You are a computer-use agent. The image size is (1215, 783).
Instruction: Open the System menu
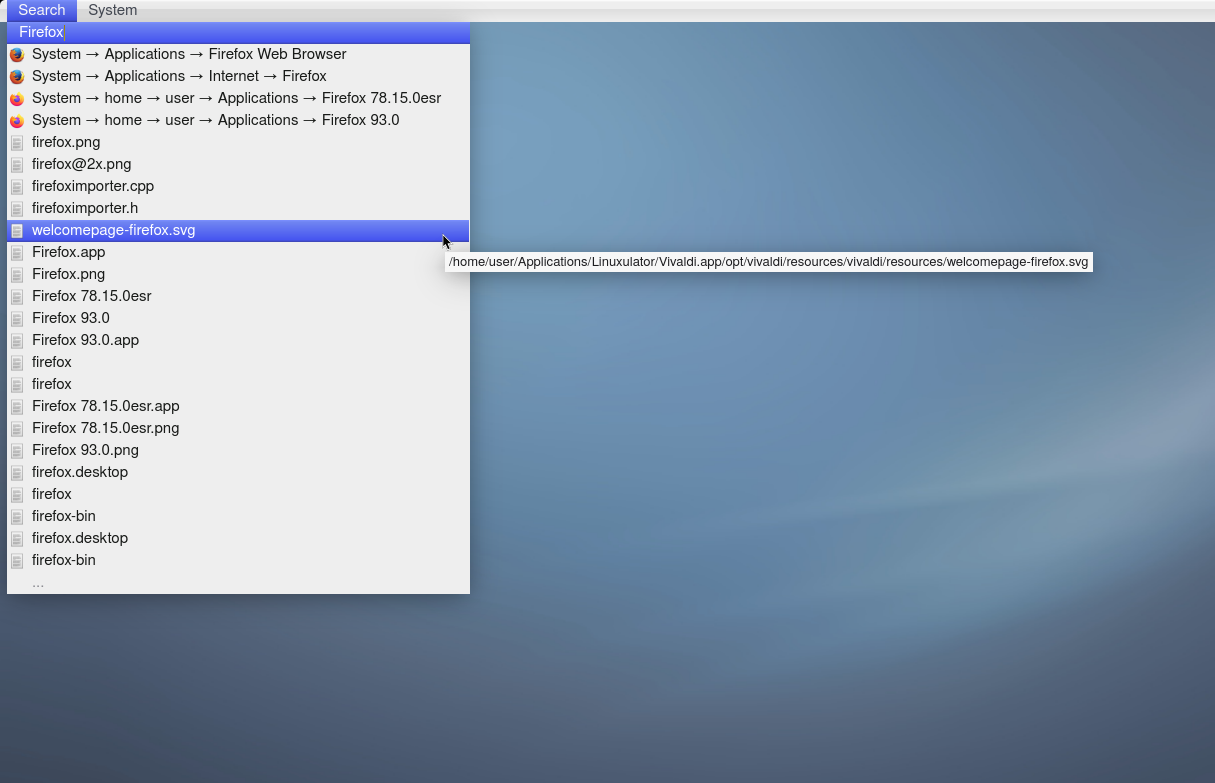click(112, 10)
